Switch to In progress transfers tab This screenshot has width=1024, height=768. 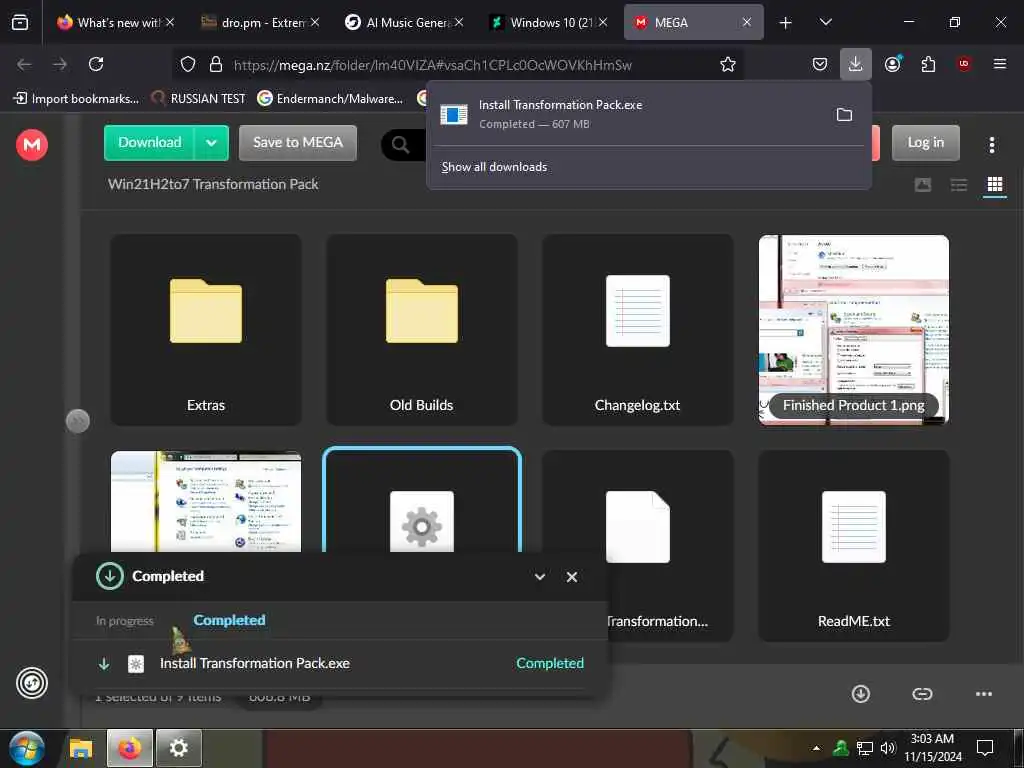tap(125, 620)
